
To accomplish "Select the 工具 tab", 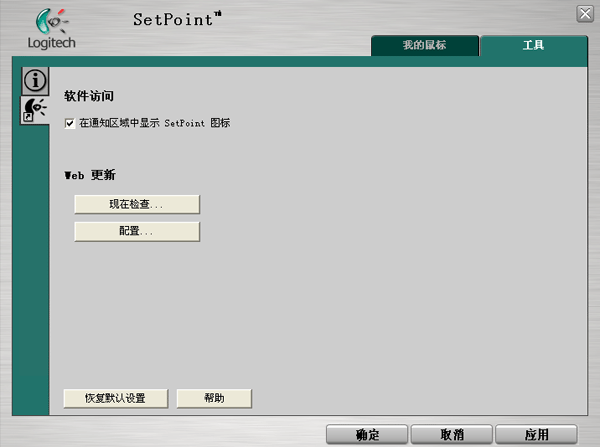I will click(x=534, y=46).
